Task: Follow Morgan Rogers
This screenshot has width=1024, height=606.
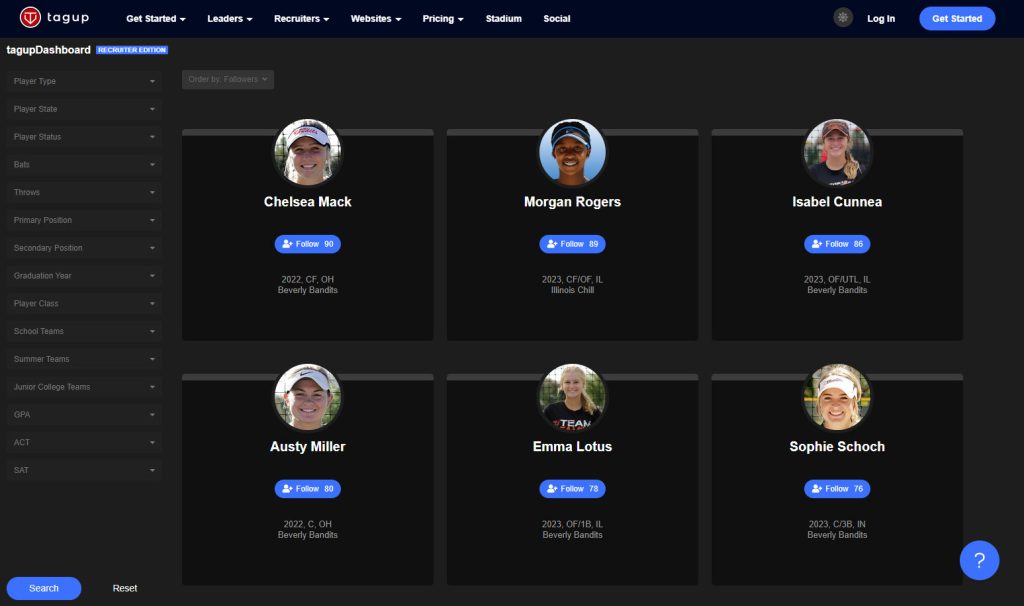Action: pos(572,244)
